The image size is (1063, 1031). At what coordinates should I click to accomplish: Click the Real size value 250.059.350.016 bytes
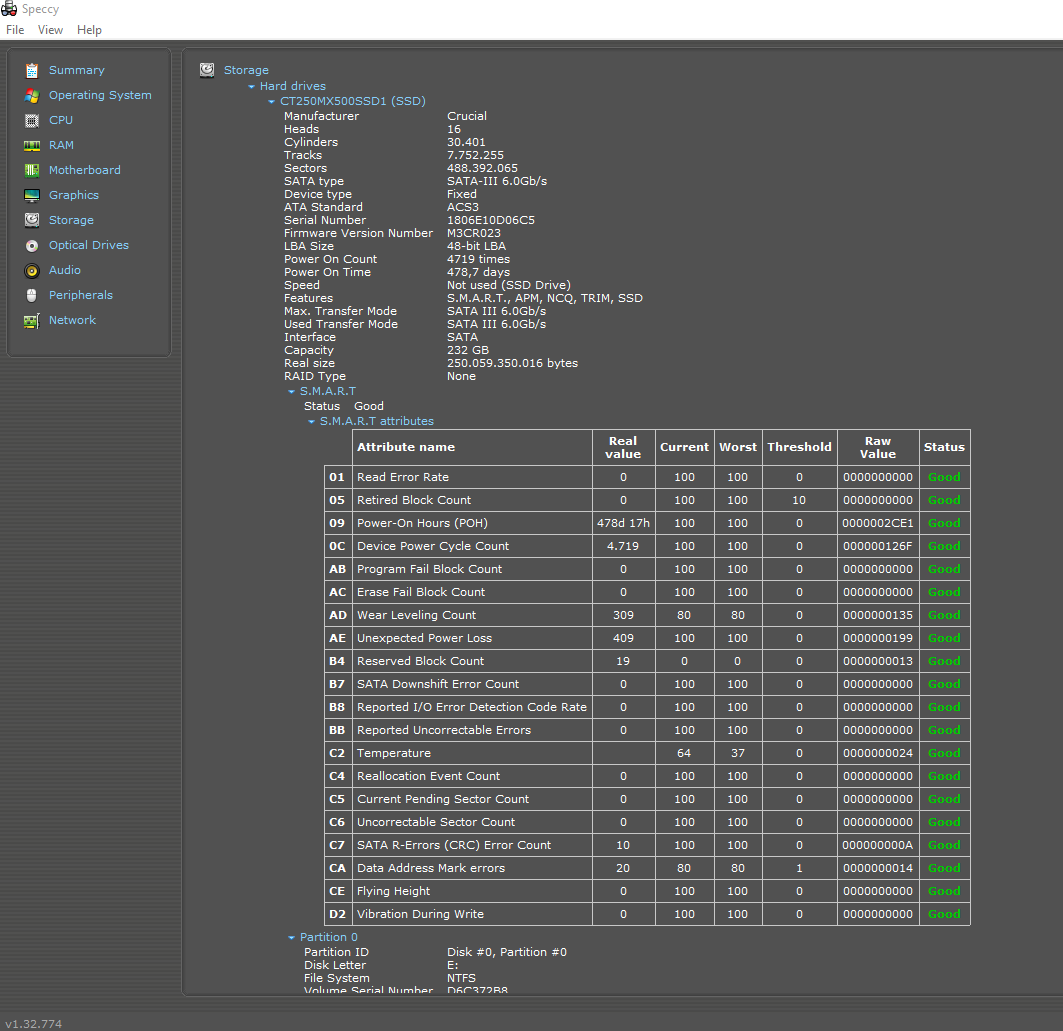tap(513, 363)
